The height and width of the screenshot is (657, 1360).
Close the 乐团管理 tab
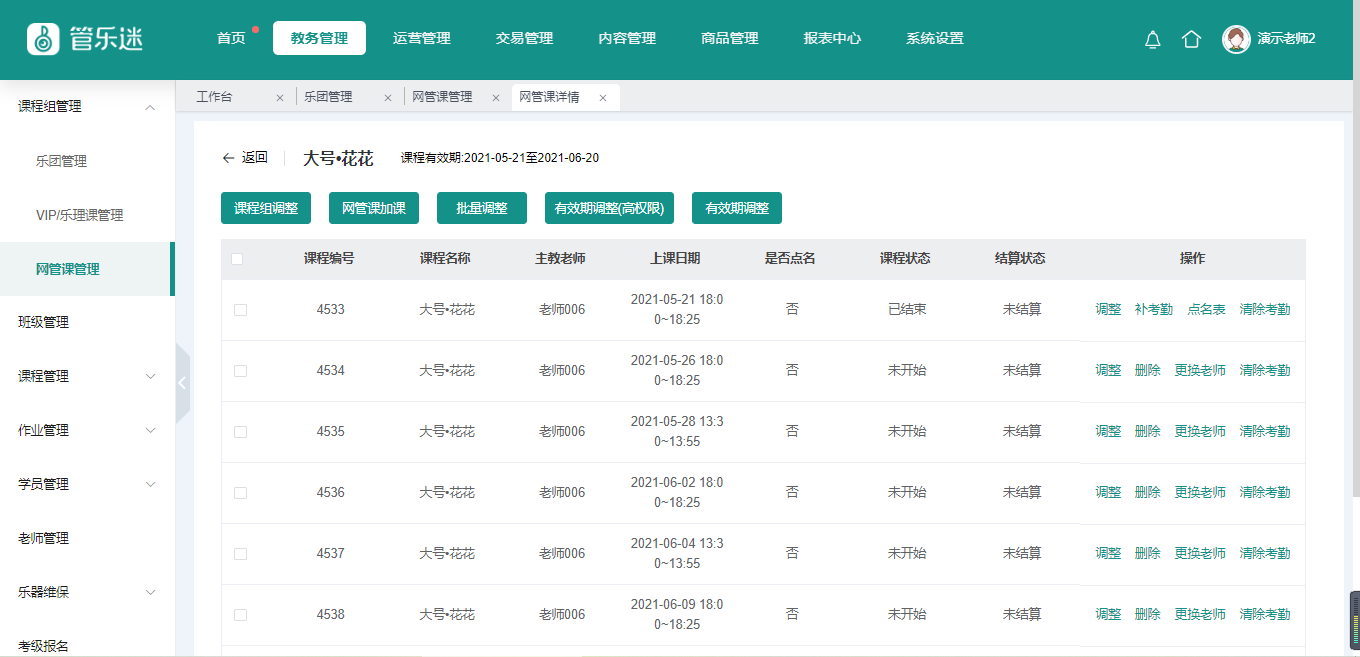[x=388, y=98]
